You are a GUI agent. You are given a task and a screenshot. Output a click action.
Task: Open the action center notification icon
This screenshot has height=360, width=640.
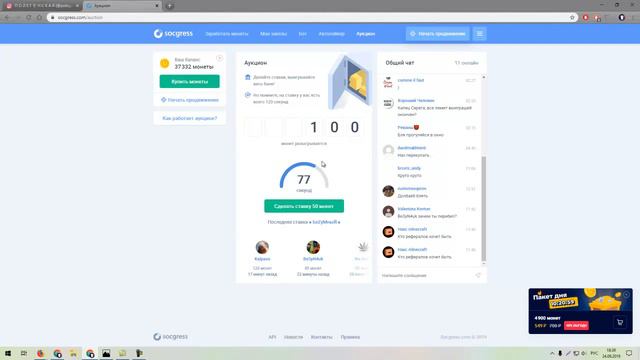tap(629, 353)
